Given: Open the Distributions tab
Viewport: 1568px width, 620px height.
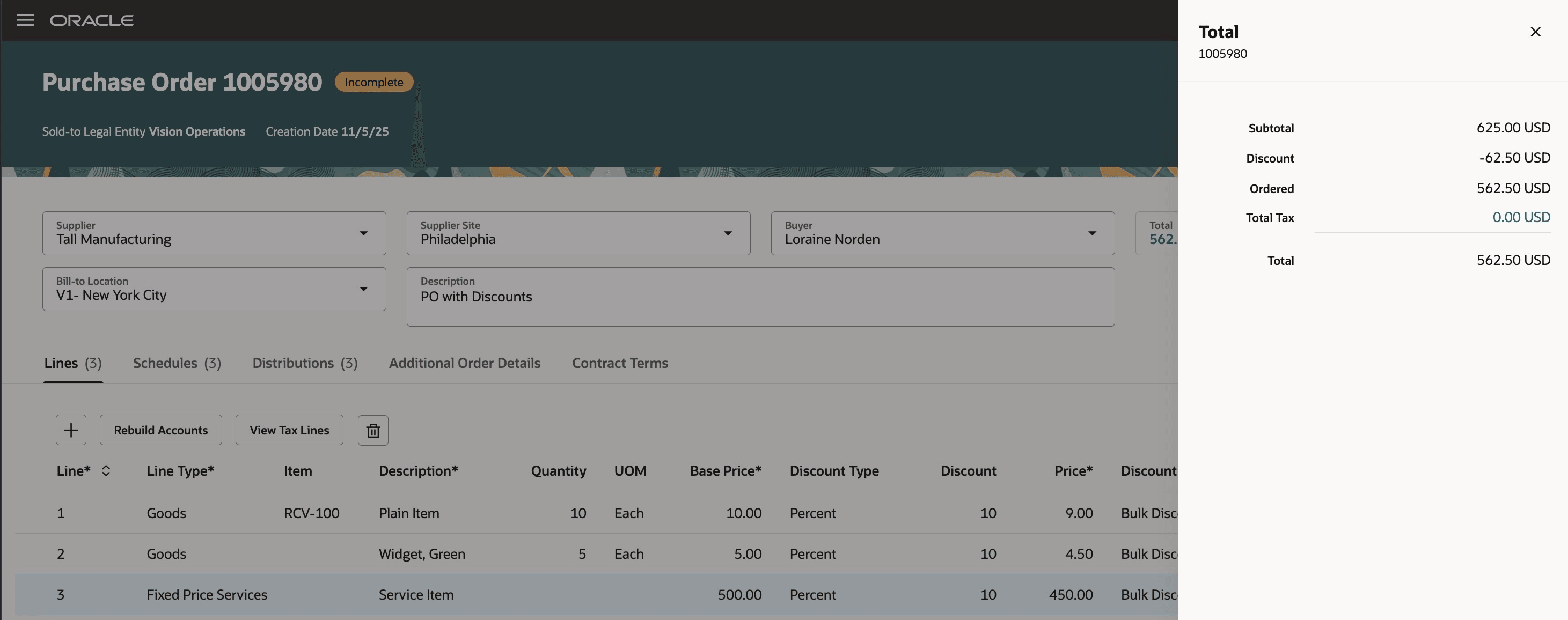Looking at the screenshot, I should 304,363.
